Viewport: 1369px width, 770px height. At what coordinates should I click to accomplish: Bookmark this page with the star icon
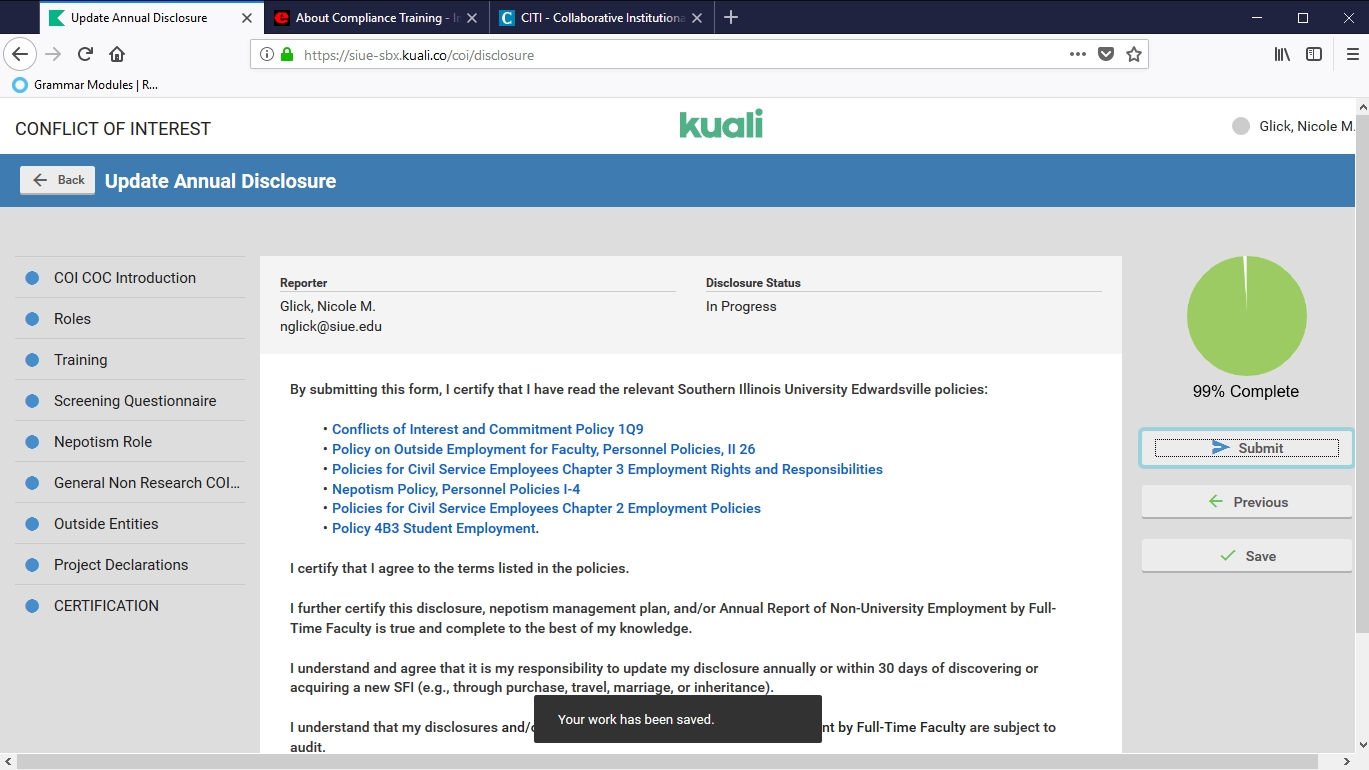tap(1133, 55)
